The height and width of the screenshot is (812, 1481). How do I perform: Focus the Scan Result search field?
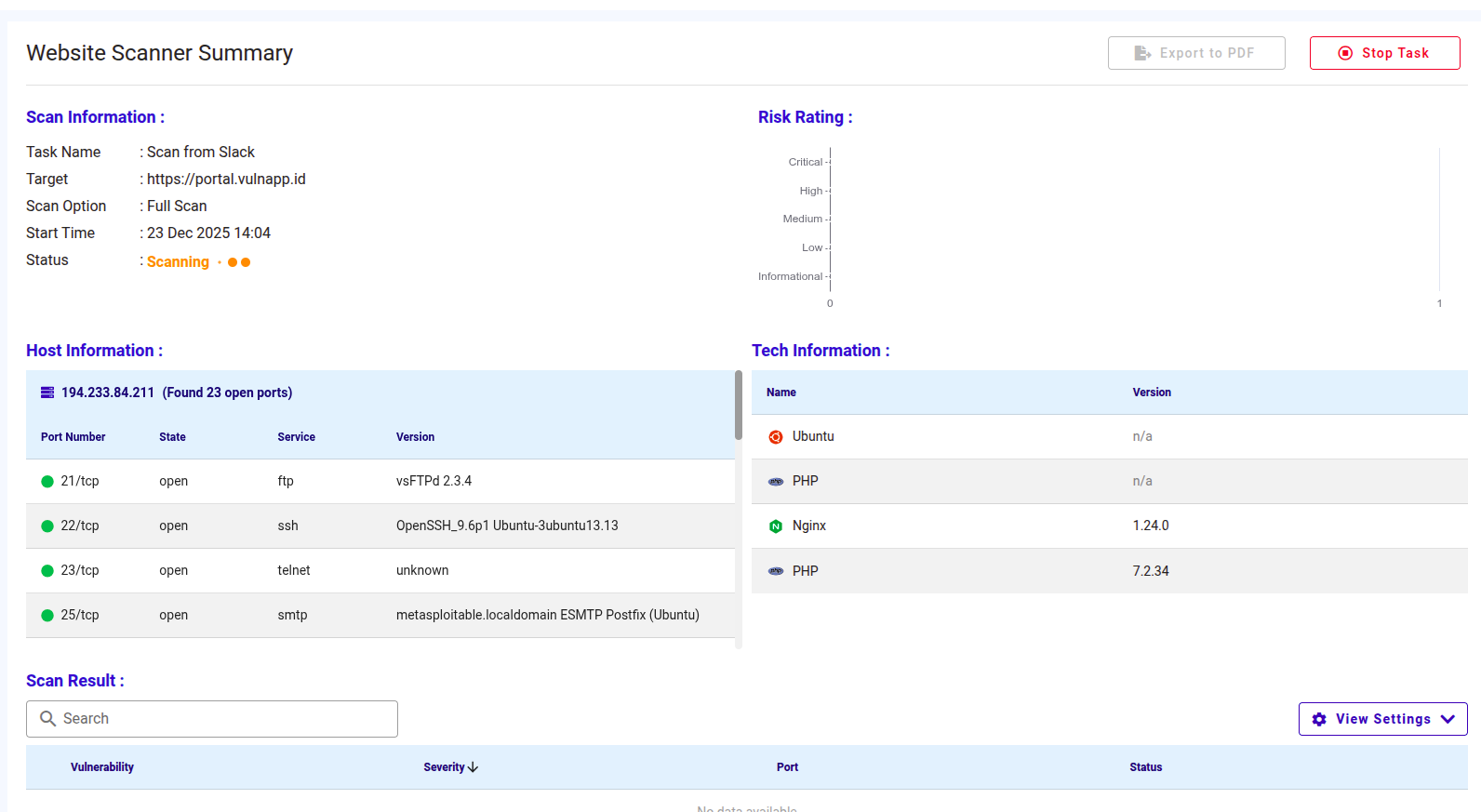coord(223,719)
